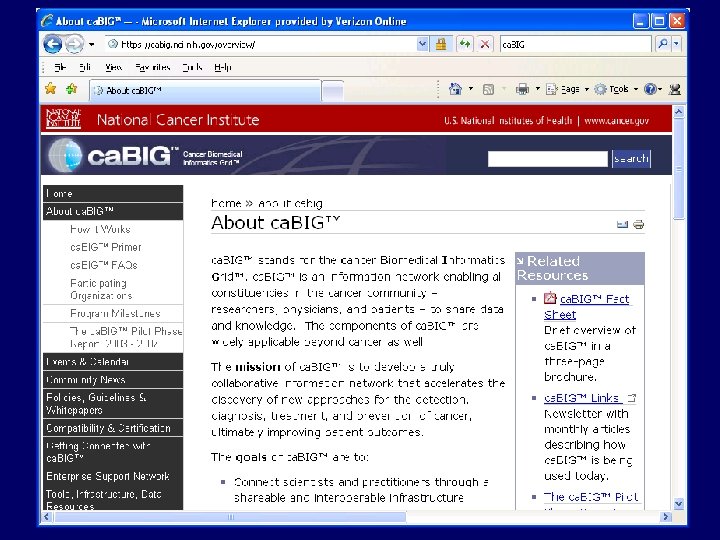Click the toolbar Print icon

522,89
